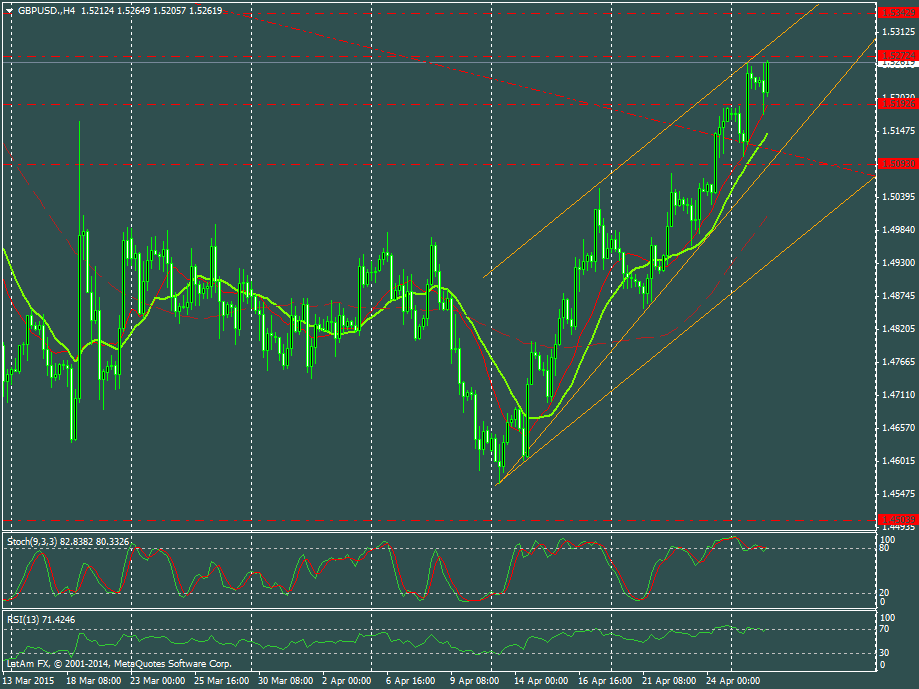
Task: Select the red price label at chart bottom
Action: 896,520
